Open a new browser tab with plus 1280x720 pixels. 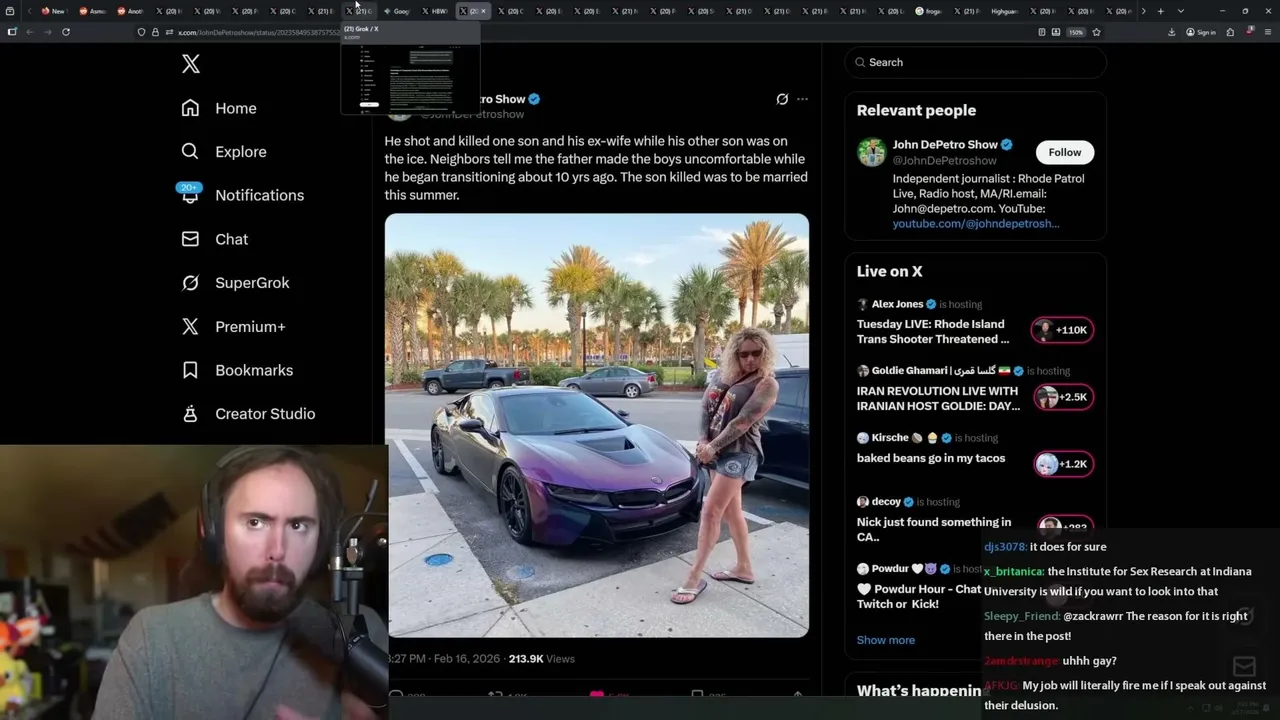(x=1160, y=11)
